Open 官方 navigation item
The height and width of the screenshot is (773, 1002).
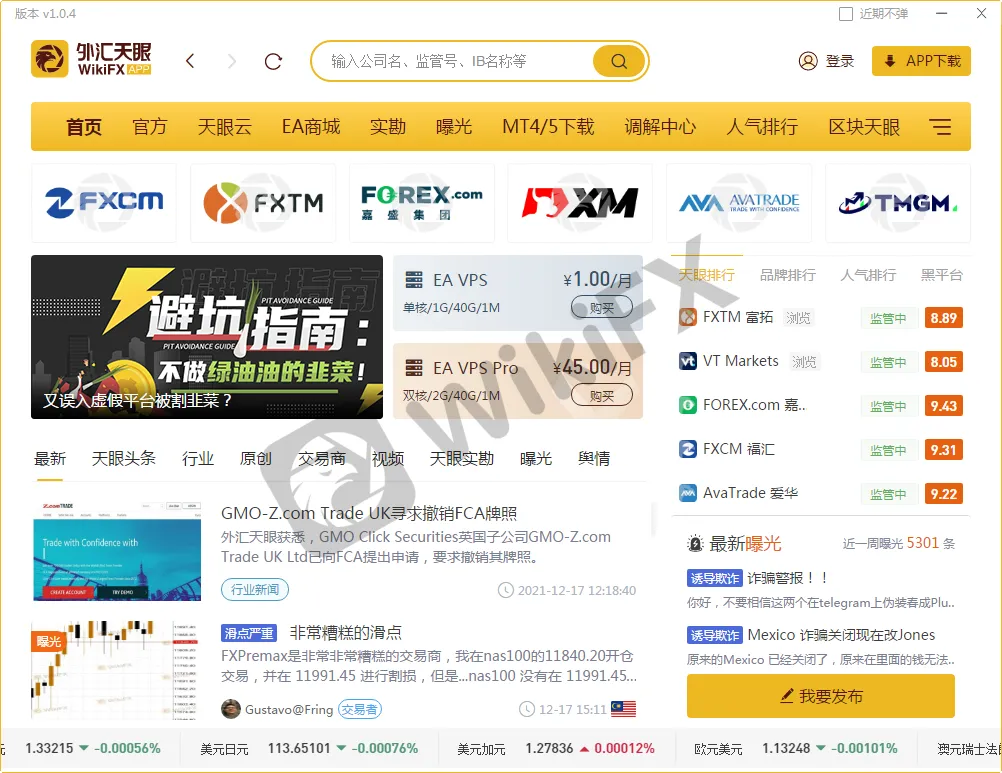point(150,126)
